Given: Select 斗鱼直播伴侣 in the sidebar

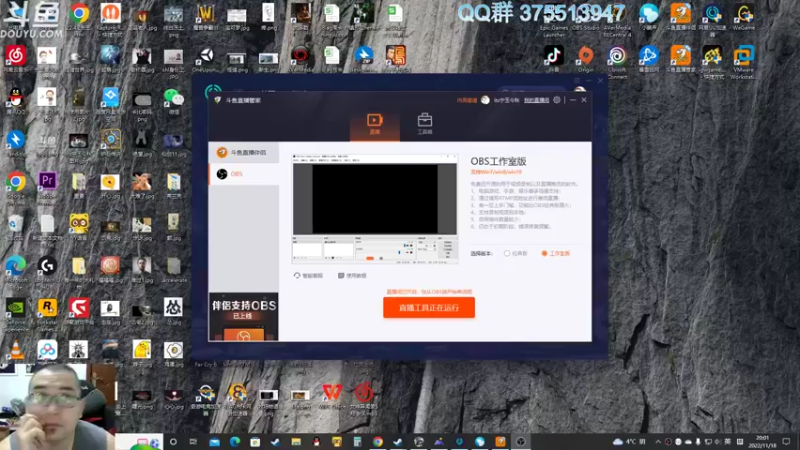Looking at the screenshot, I should click(x=244, y=153).
